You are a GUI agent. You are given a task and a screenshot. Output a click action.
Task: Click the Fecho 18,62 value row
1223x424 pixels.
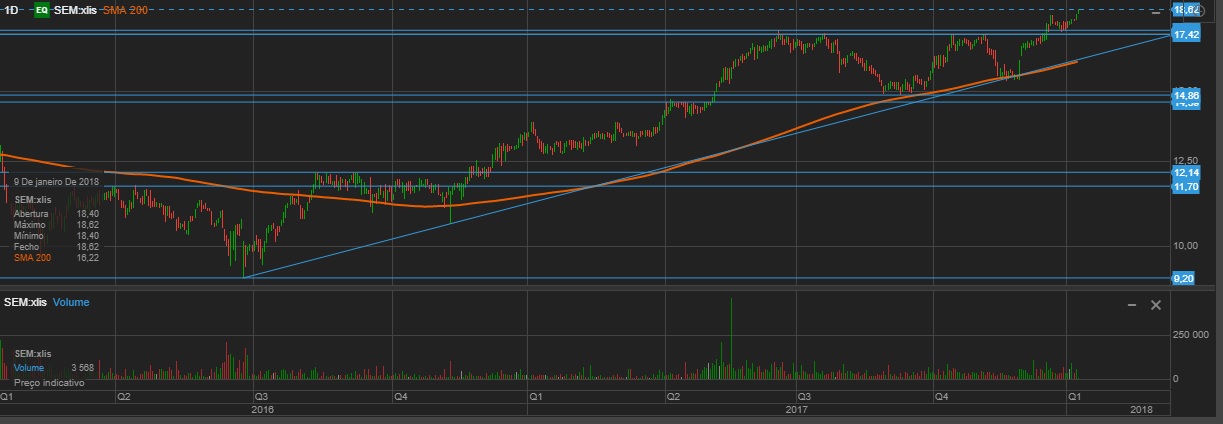[56, 246]
